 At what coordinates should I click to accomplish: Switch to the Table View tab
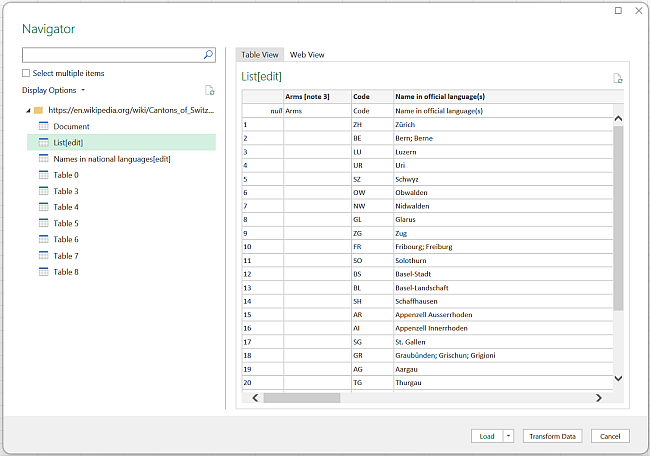(260, 55)
